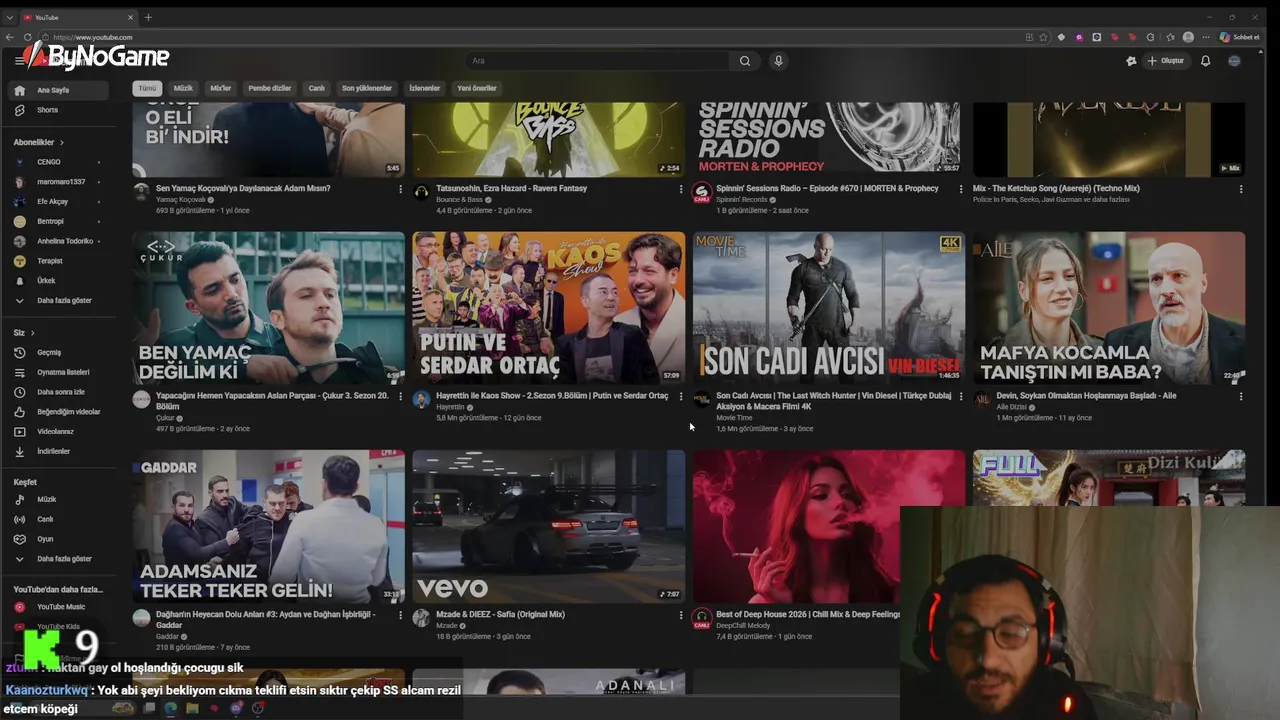
Task: Expand the Siz section chevron
Action: [x=32, y=333]
